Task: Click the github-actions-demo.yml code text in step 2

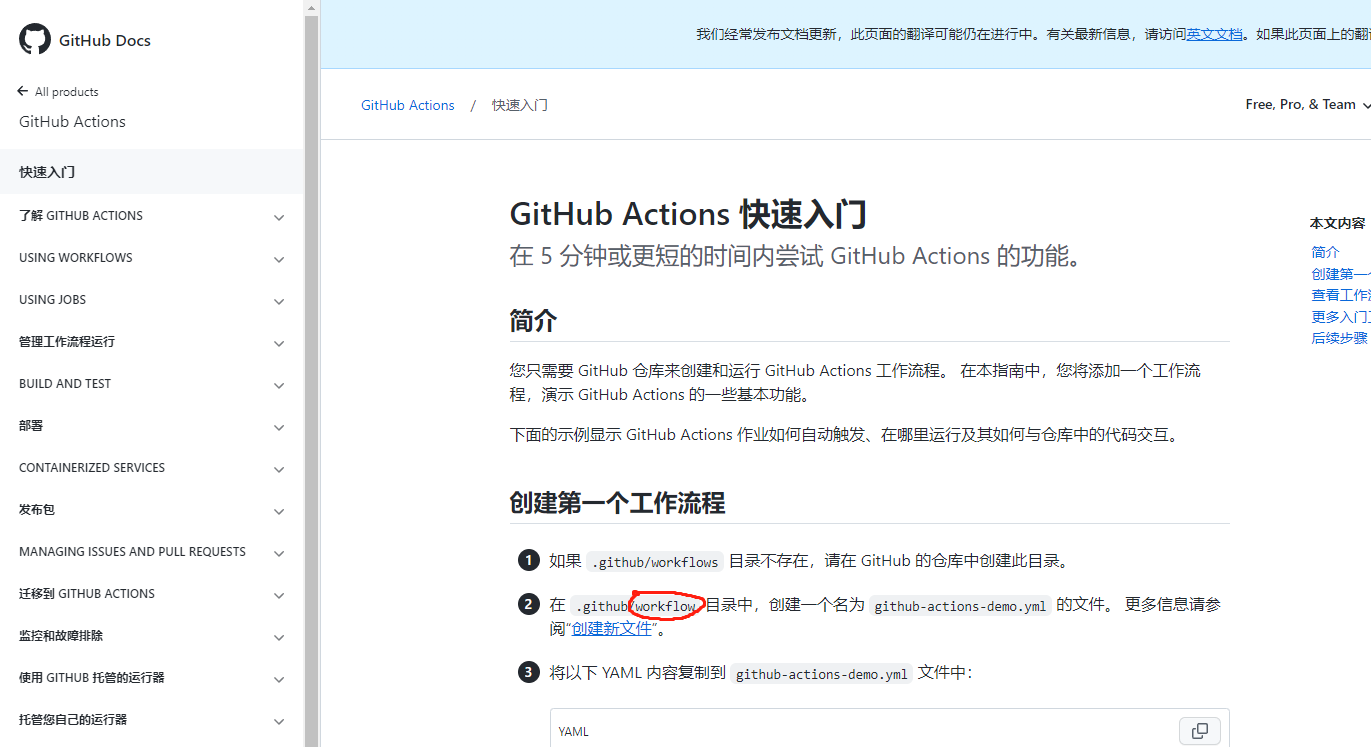Action: point(960,606)
